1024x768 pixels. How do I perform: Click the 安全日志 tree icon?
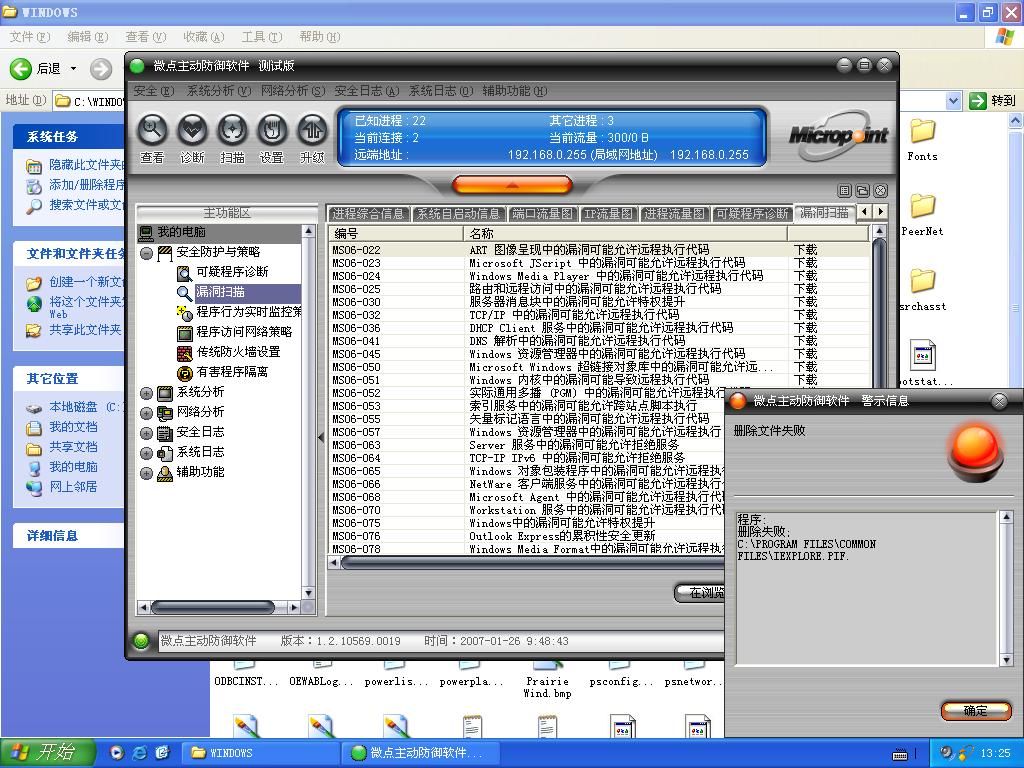point(165,433)
